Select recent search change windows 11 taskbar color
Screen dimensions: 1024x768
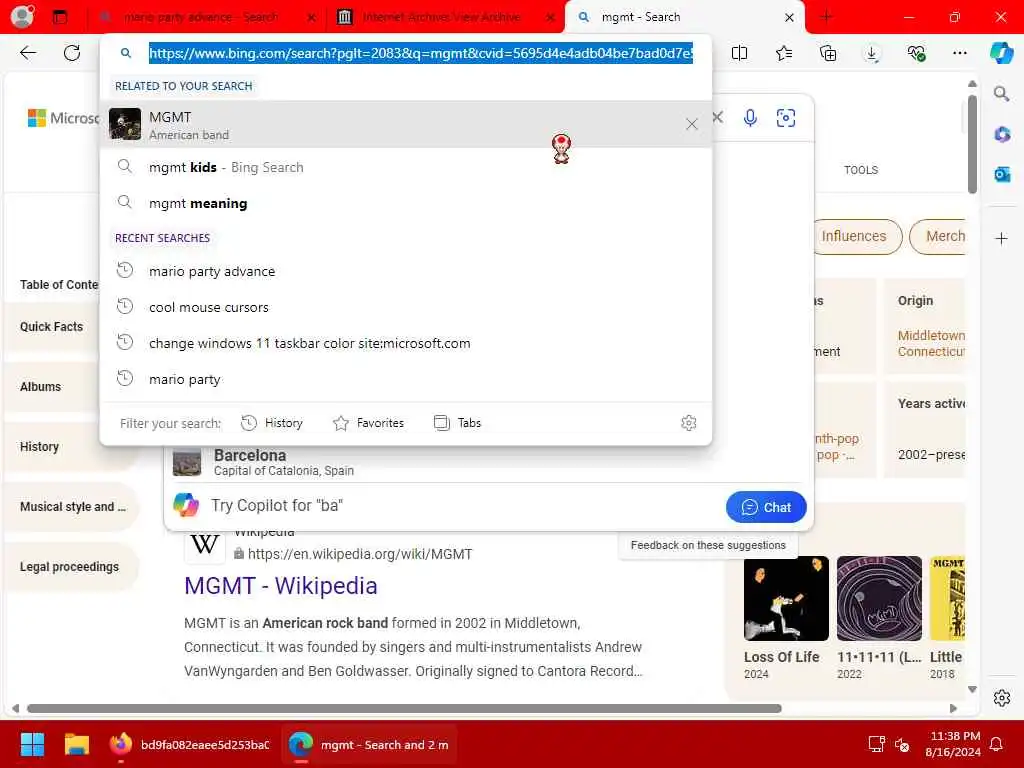[x=406, y=343]
